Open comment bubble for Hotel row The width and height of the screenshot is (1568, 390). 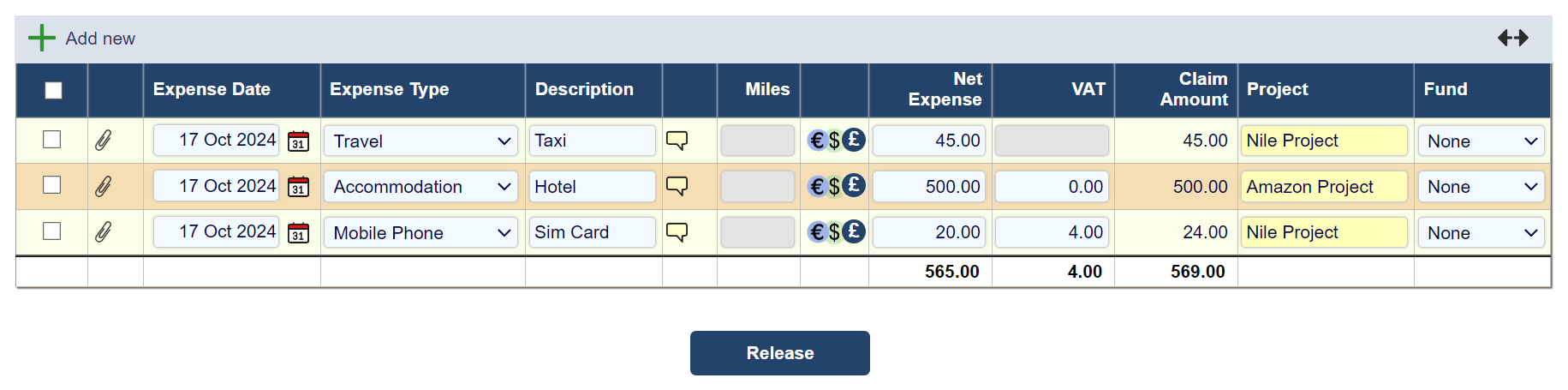pos(677,186)
